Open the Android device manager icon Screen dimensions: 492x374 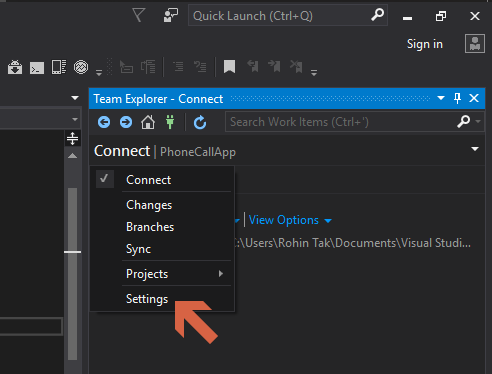pyautogui.click(x=59, y=67)
